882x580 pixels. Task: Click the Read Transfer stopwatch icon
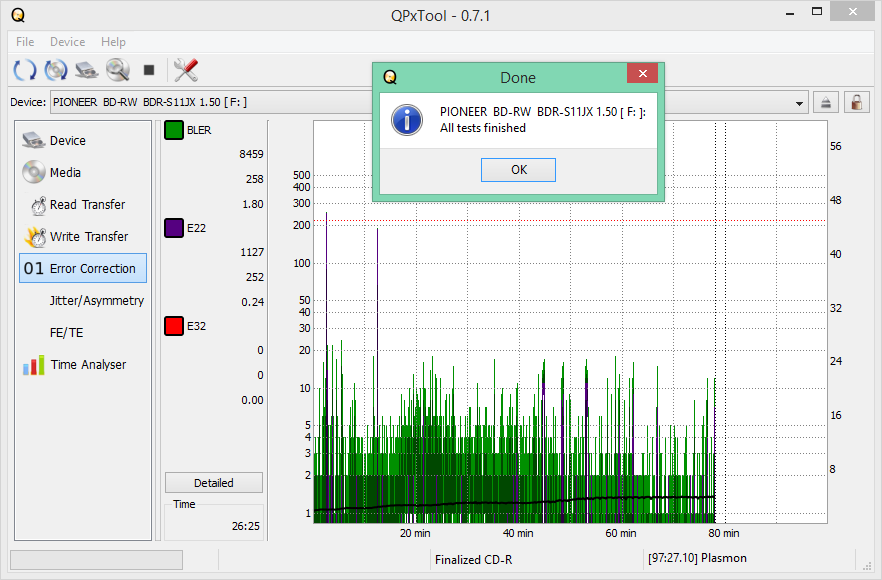(x=38, y=206)
